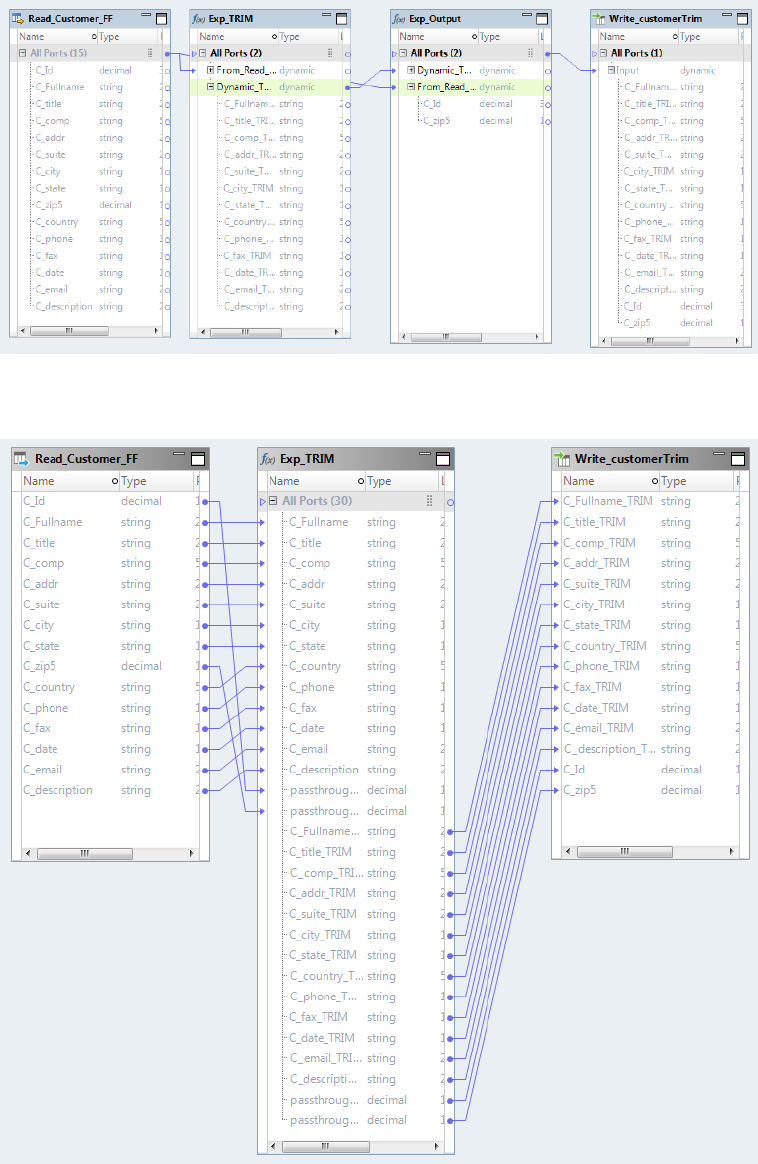The height and width of the screenshot is (1164, 758).
Task: Click the Exp_TRIM expression icon in top mapping
Action: [199, 19]
